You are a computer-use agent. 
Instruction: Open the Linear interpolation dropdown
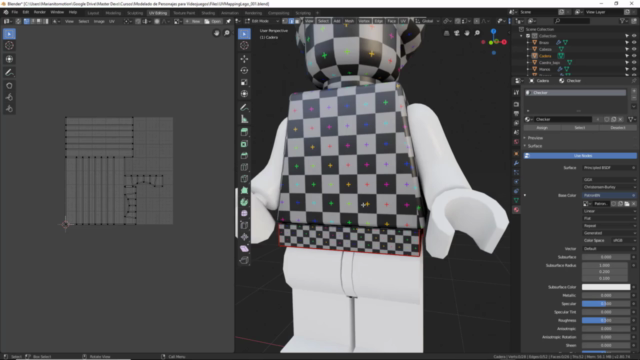click(x=609, y=211)
